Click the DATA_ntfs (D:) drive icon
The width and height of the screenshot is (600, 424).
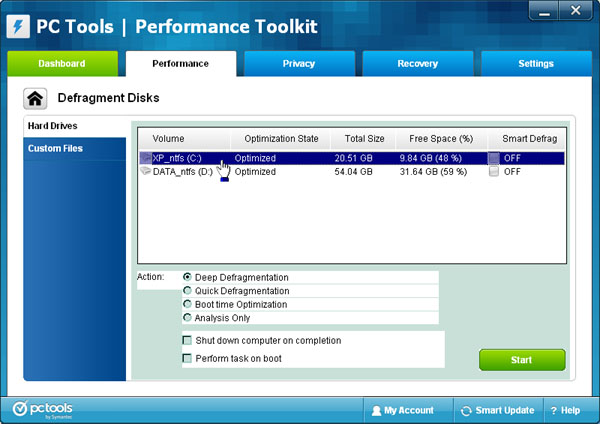click(145, 172)
